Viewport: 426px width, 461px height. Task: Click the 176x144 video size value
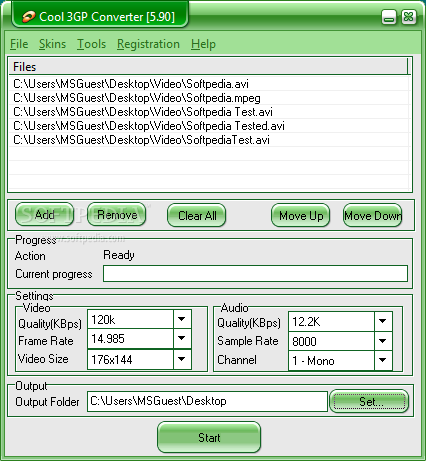pyautogui.click(x=112, y=360)
